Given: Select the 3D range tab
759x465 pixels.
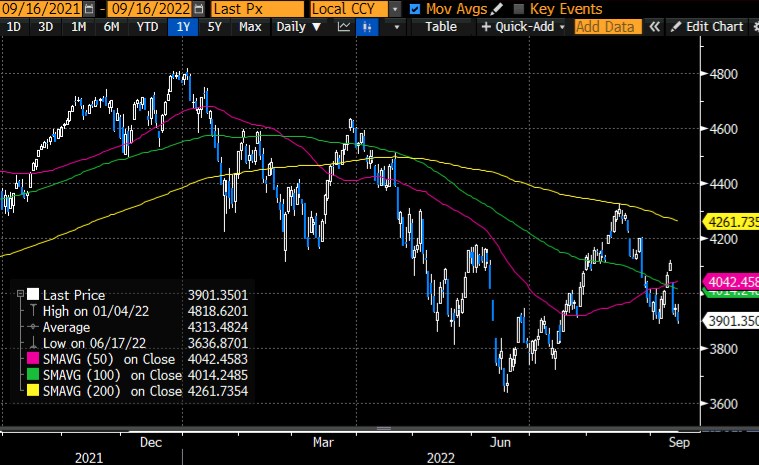Looking at the screenshot, I should tap(46, 27).
